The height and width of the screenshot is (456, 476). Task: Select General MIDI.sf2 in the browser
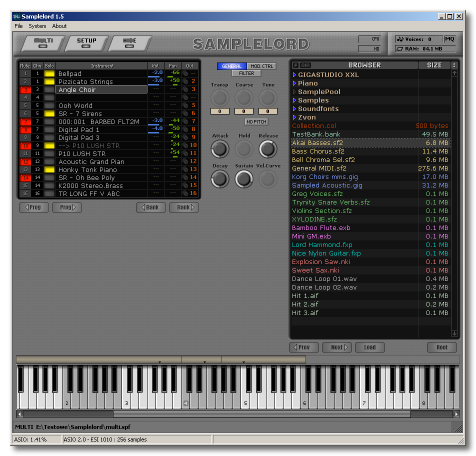click(x=371, y=168)
